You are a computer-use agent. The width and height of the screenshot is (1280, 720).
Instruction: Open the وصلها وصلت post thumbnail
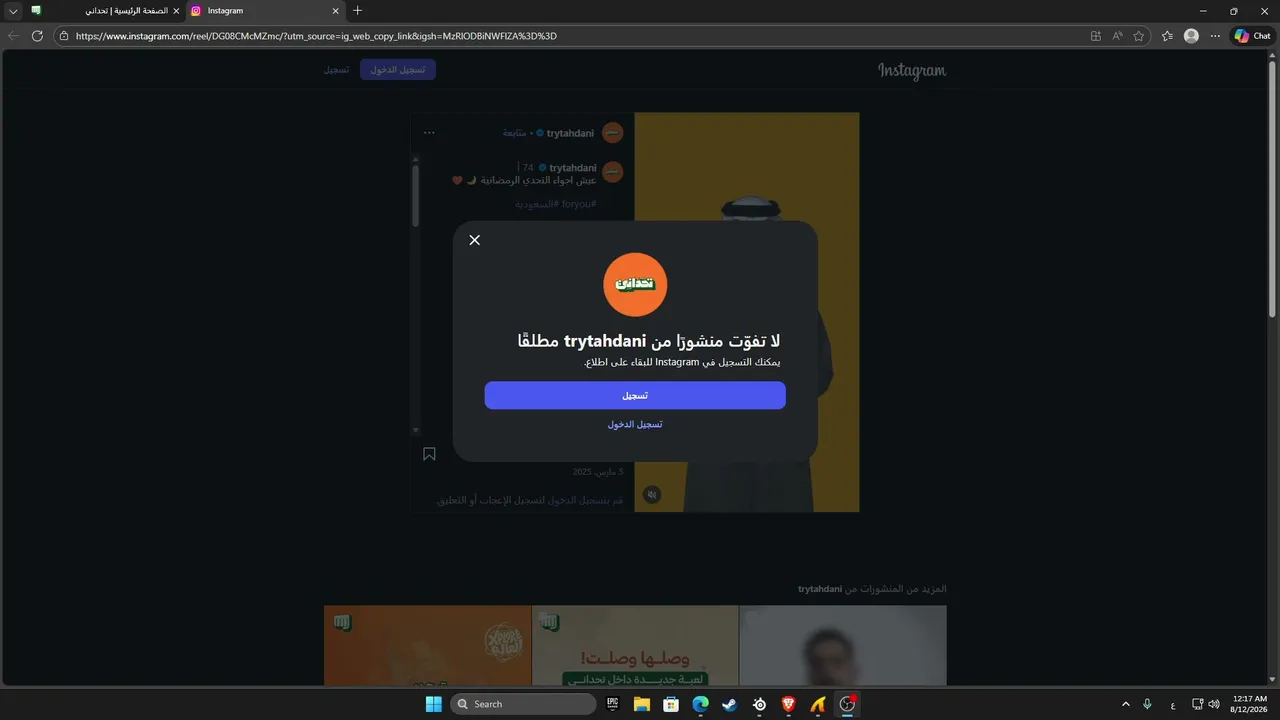click(x=635, y=645)
